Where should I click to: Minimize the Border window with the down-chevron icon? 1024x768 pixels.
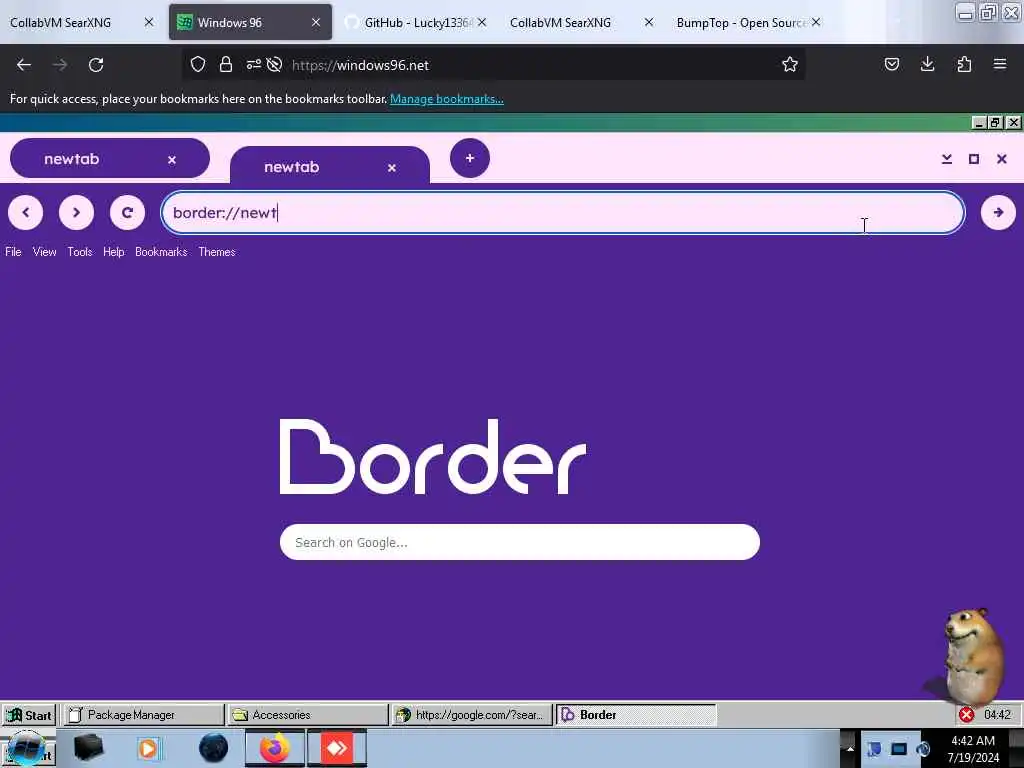[x=946, y=159]
